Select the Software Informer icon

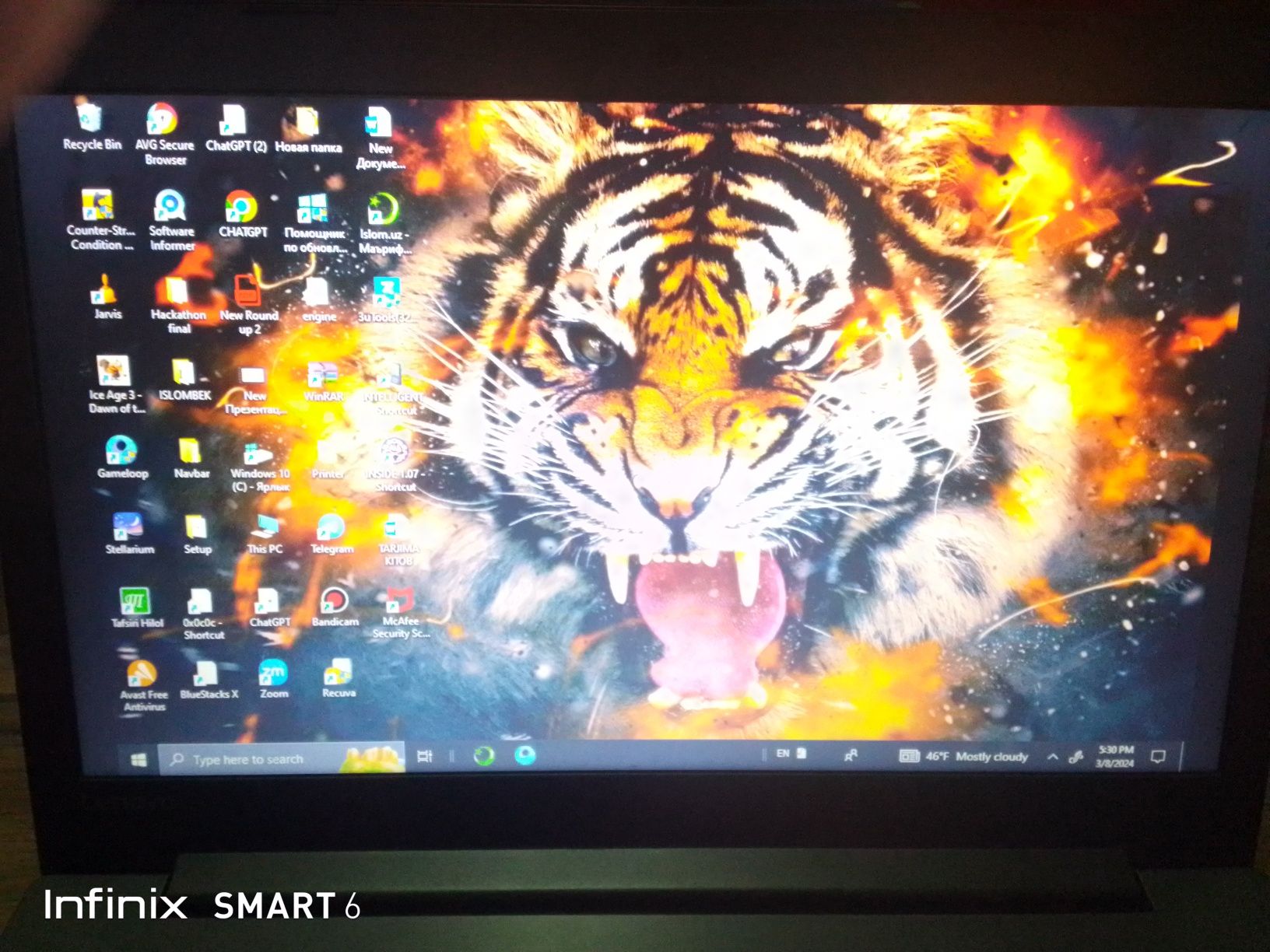click(x=171, y=220)
